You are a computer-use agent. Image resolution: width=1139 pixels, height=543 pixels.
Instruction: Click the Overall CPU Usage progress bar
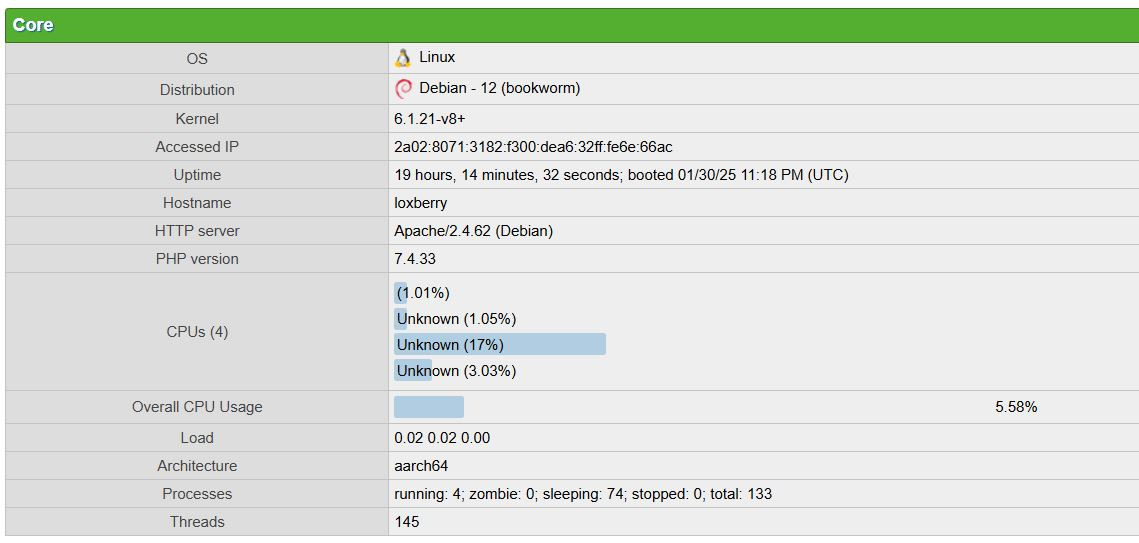tap(429, 407)
